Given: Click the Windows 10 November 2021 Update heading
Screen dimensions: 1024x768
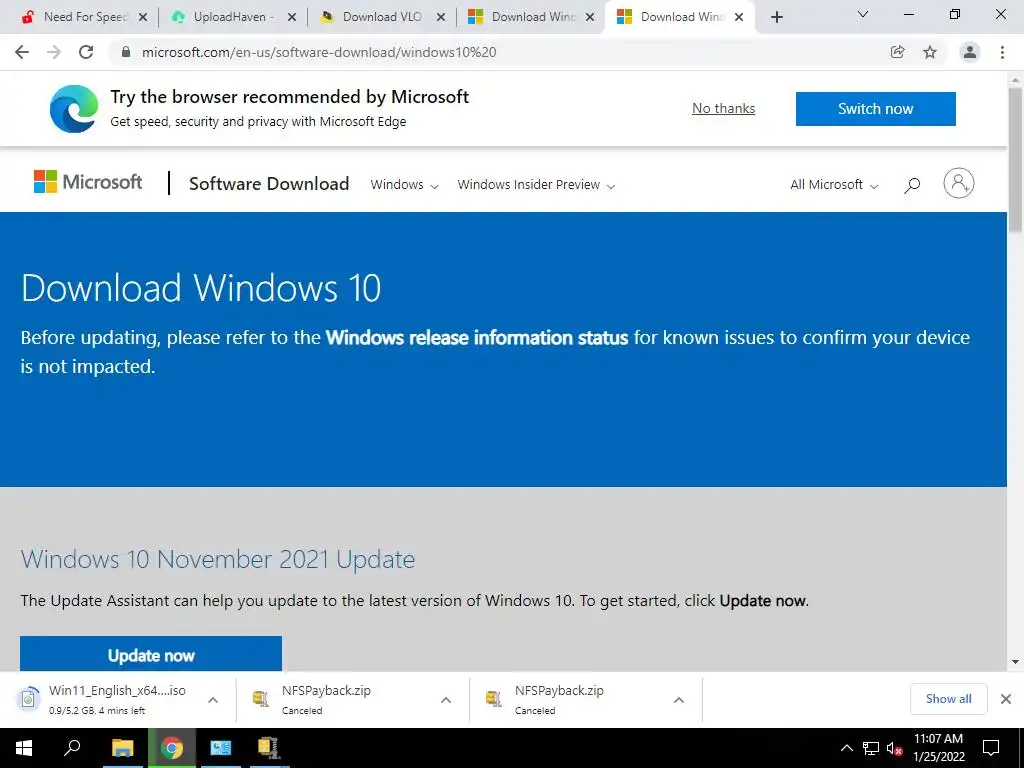Looking at the screenshot, I should 217,560.
